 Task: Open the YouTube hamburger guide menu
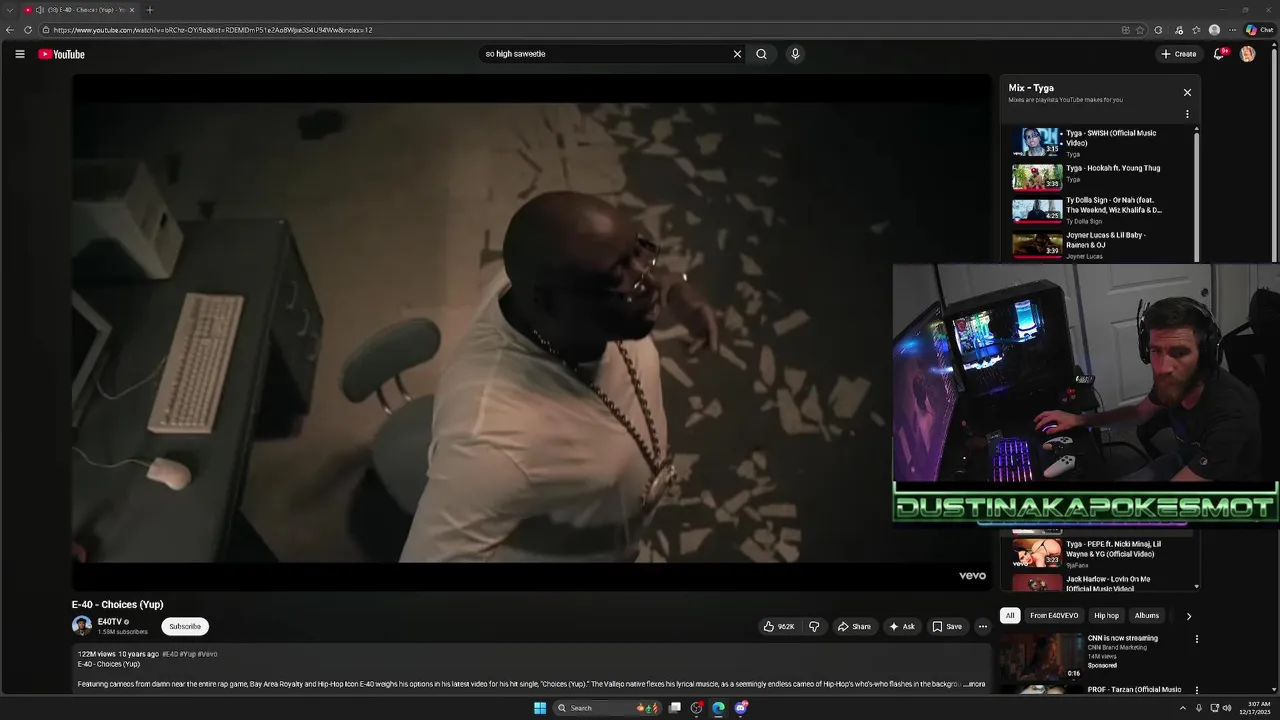pos(20,54)
